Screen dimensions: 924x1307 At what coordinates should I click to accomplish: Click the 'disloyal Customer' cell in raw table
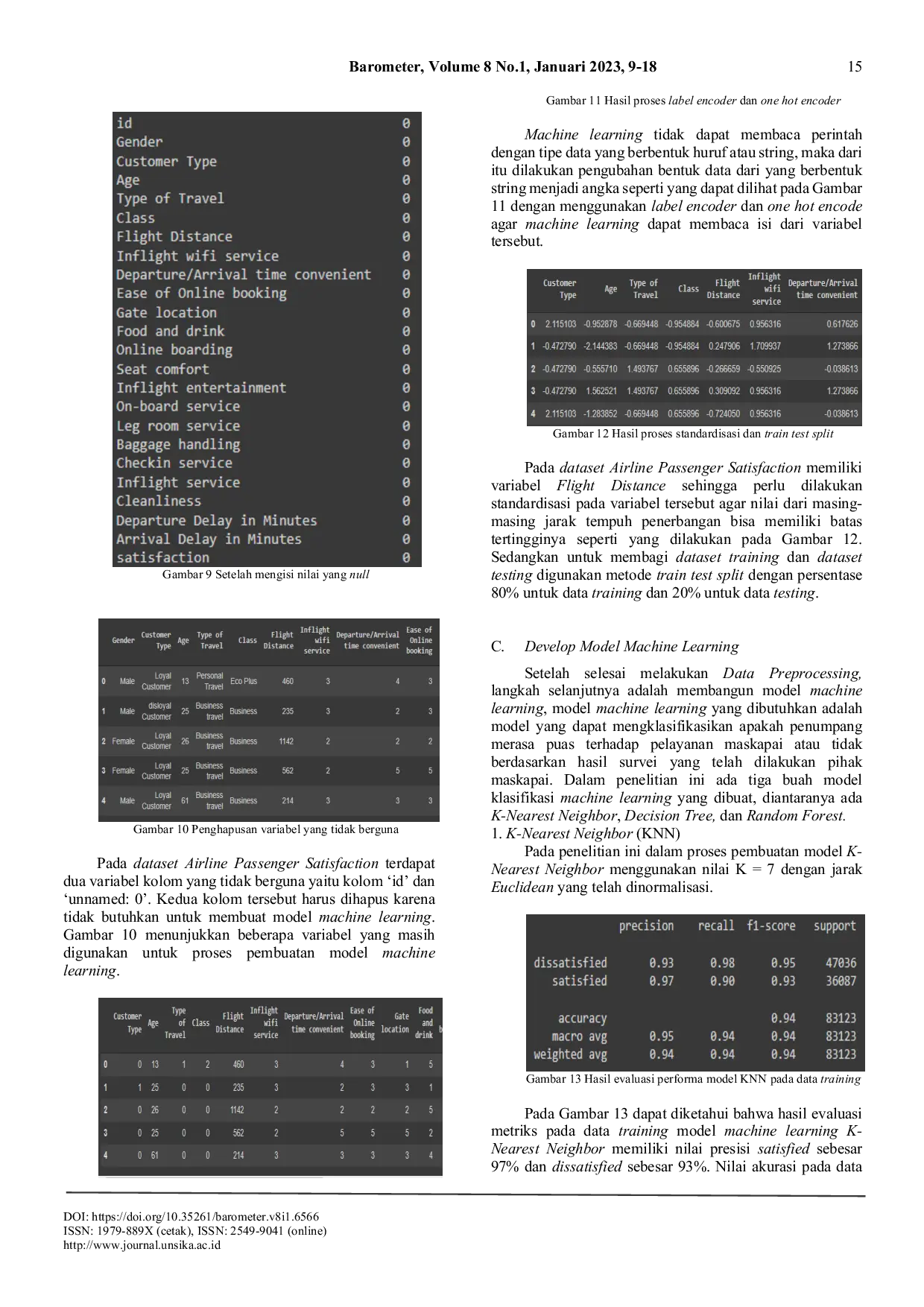tap(157, 711)
